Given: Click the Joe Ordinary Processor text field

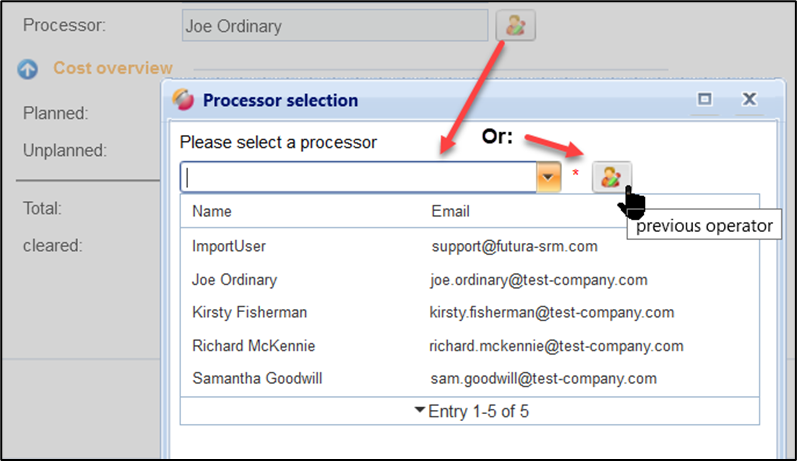Looking at the screenshot, I should tap(335, 26).
